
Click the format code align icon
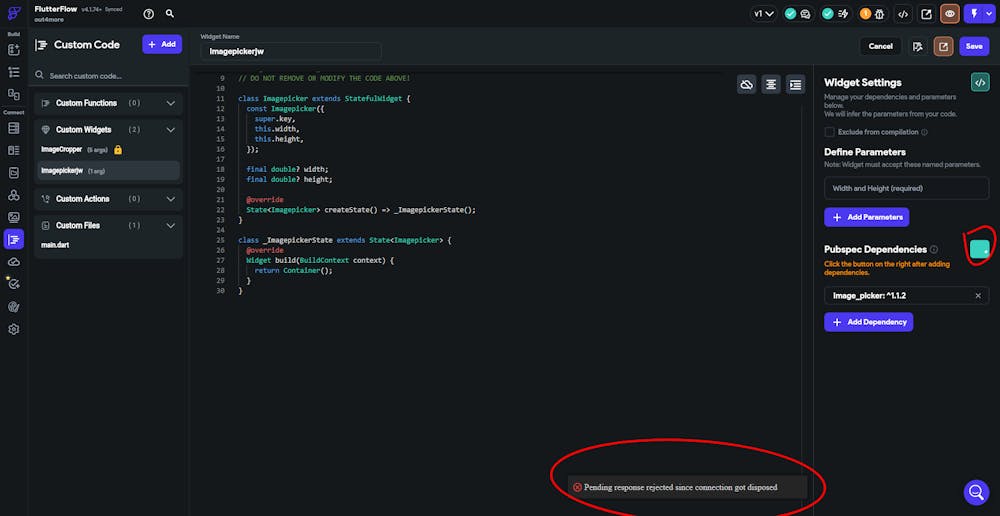[x=771, y=85]
